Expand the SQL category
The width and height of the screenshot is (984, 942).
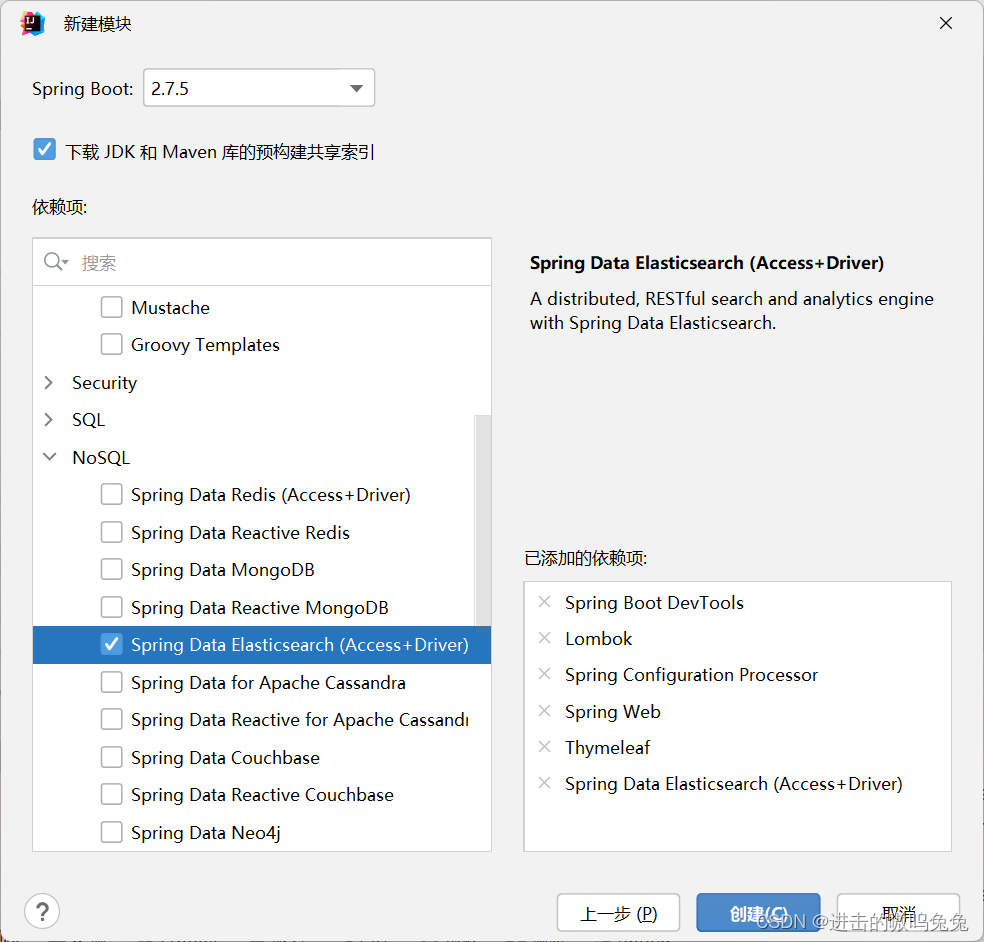pos(49,419)
